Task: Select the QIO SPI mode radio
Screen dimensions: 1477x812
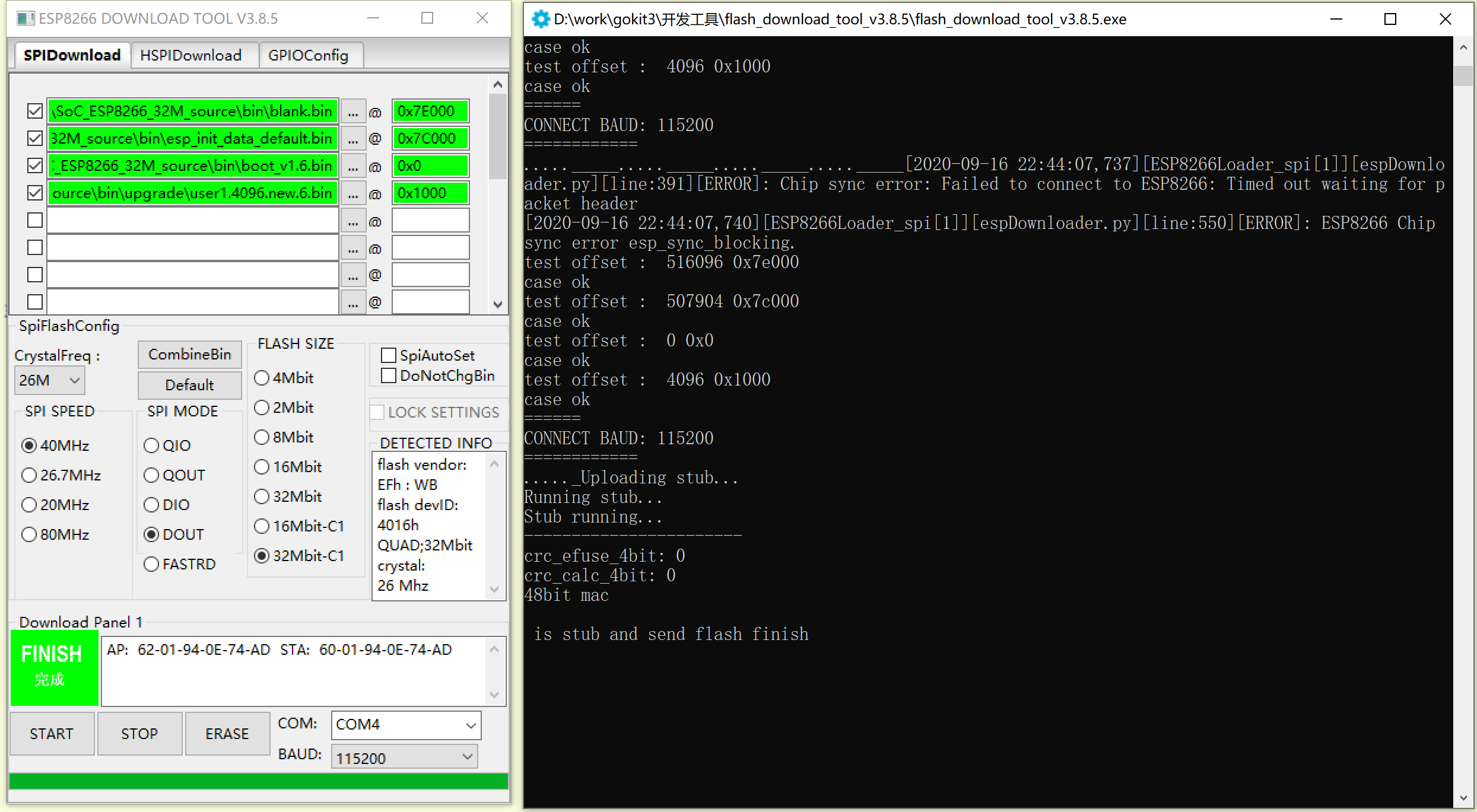Action: click(x=152, y=445)
